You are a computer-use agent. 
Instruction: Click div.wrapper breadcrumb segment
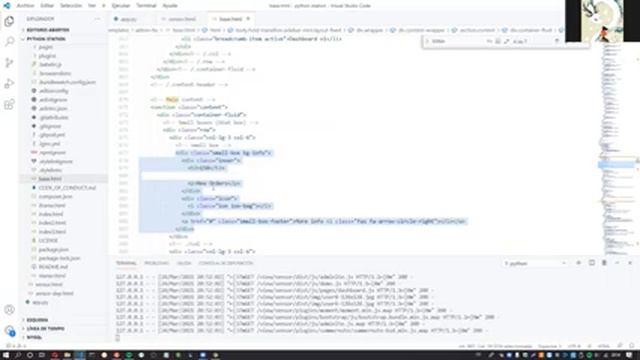click(369, 30)
